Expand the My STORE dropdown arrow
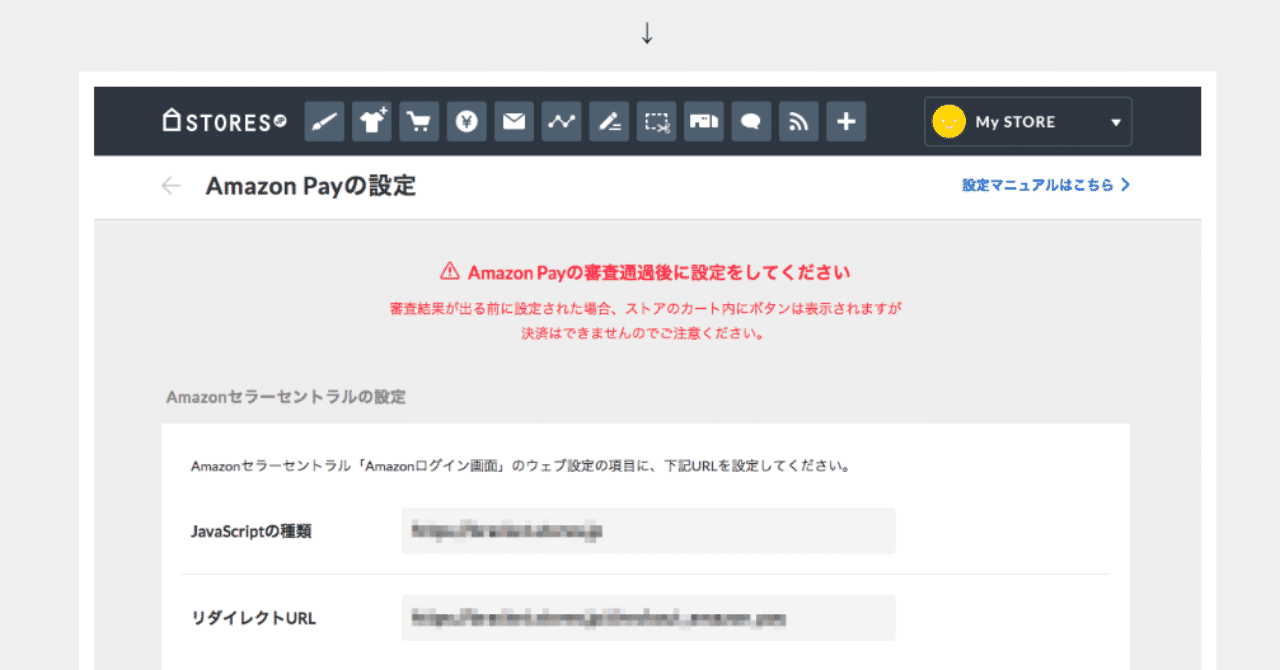This screenshot has height=670, width=1280. [x=1116, y=122]
